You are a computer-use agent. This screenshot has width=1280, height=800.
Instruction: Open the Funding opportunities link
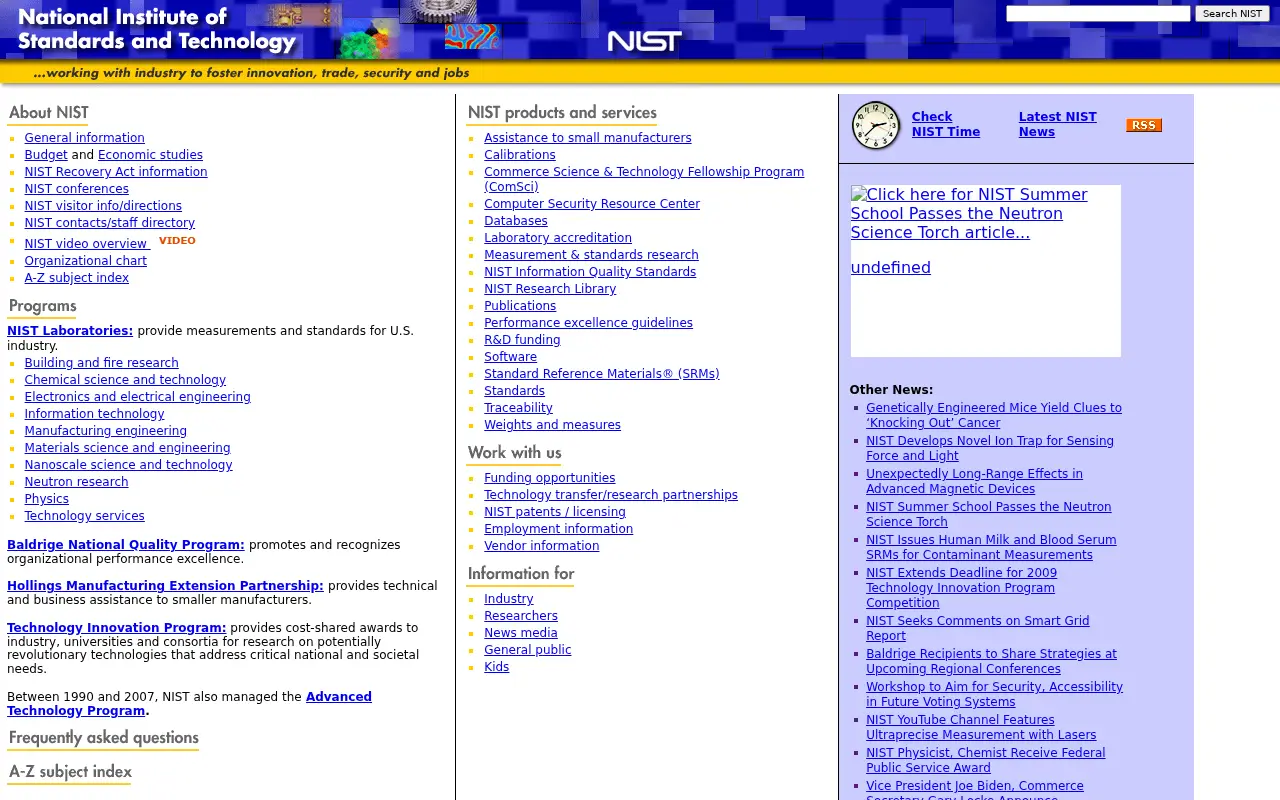click(550, 478)
